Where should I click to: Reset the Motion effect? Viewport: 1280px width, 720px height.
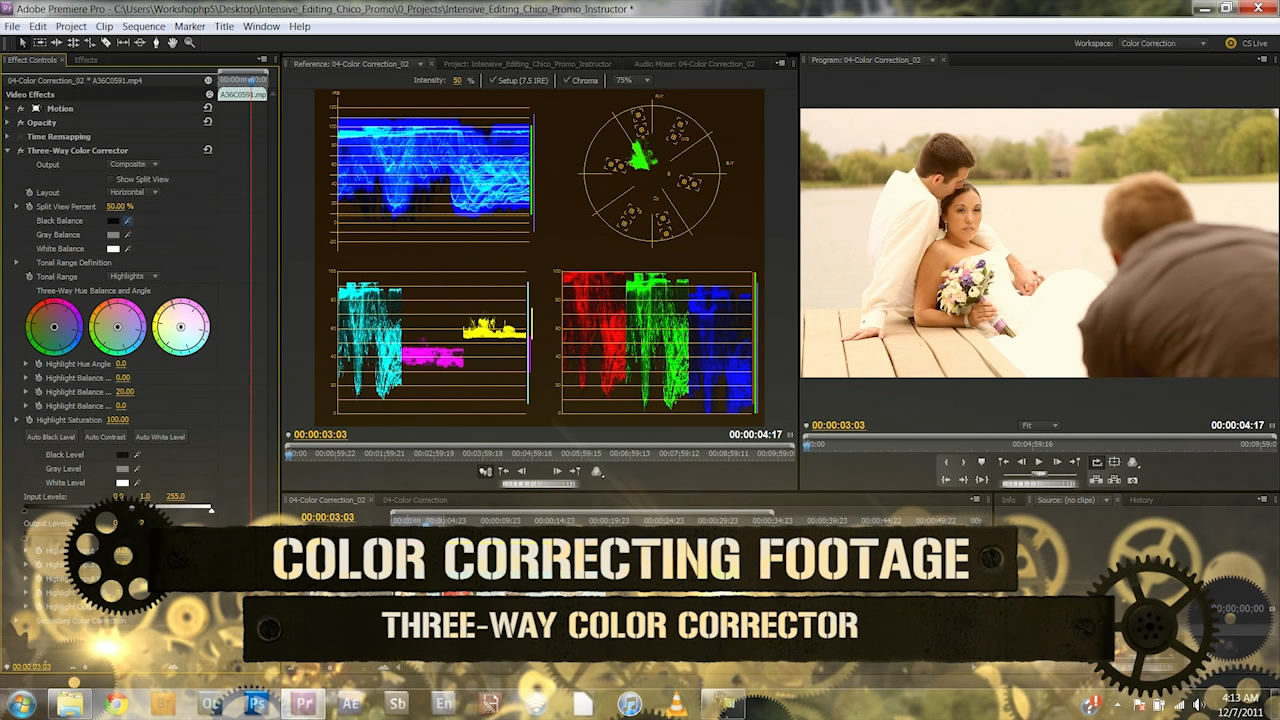[207, 108]
